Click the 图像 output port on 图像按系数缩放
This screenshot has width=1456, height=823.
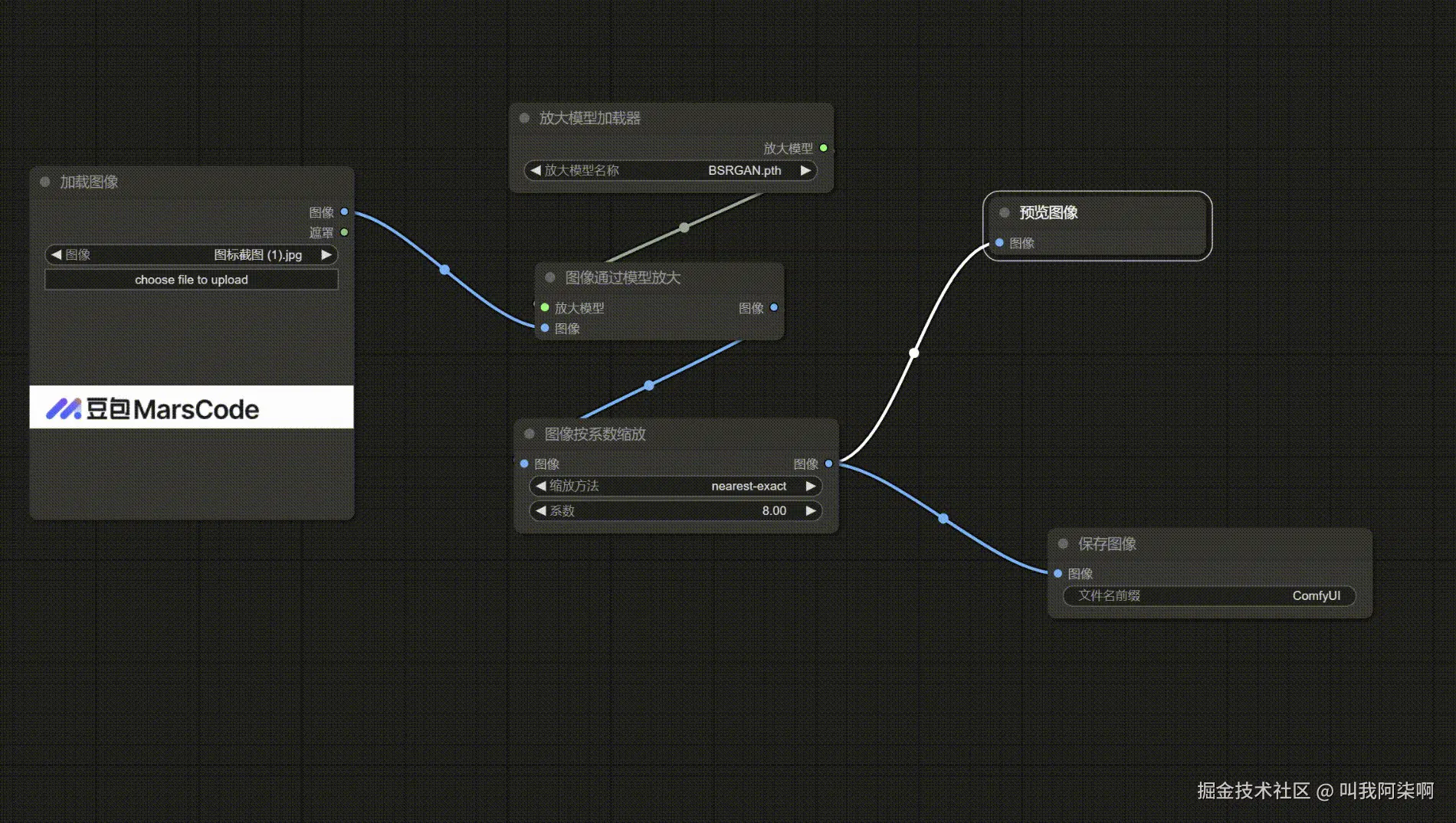(x=829, y=464)
